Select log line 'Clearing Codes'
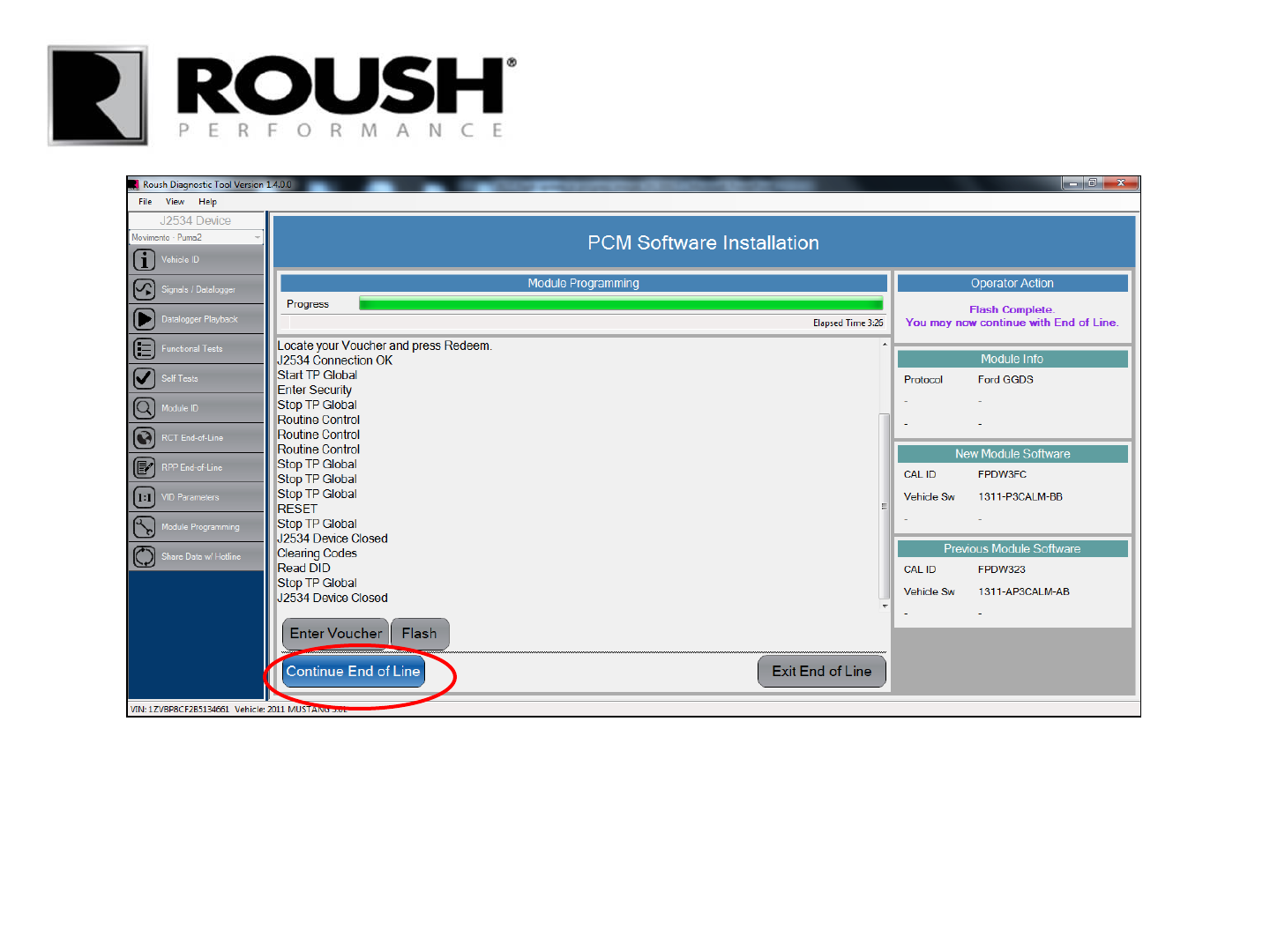The image size is (1270, 952). tap(317, 554)
